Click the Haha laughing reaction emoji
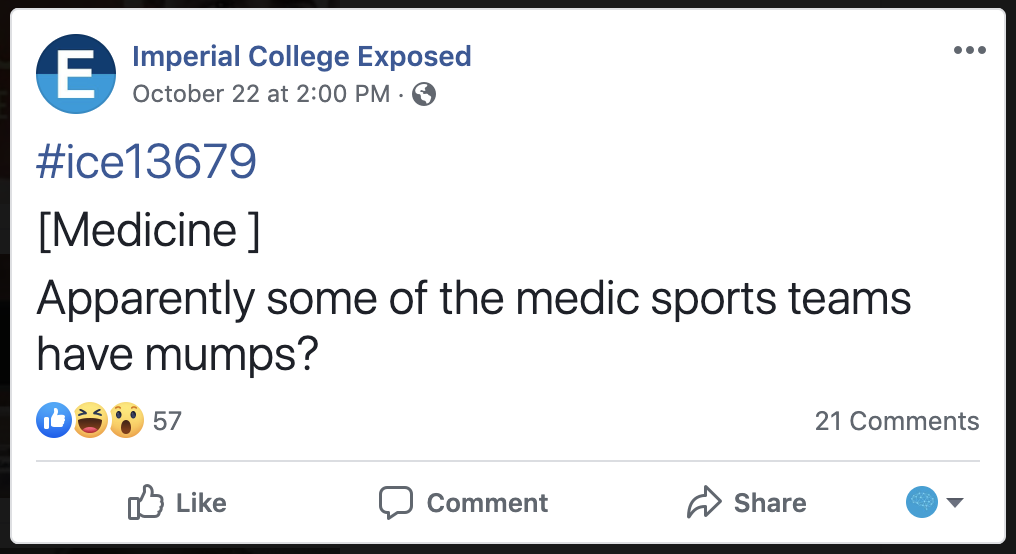 (x=90, y=421)
